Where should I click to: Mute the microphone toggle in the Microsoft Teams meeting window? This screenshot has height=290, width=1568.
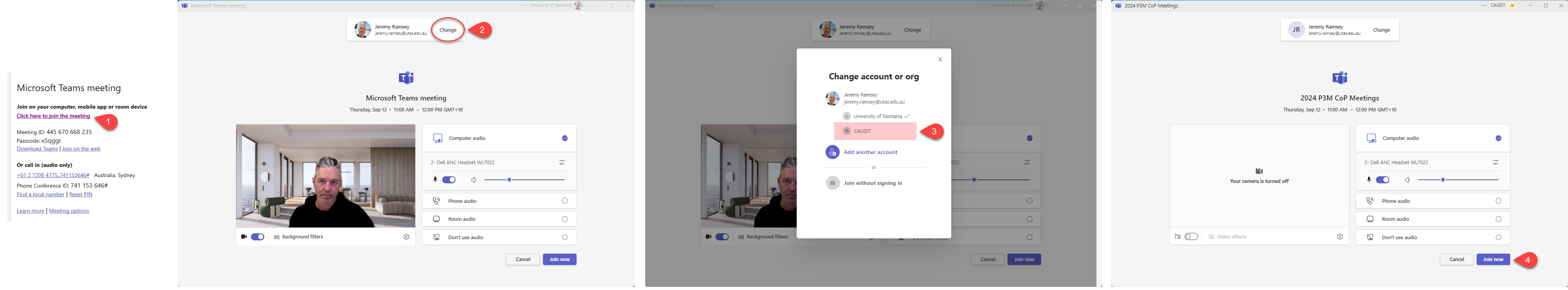click(x=449, y=180)
